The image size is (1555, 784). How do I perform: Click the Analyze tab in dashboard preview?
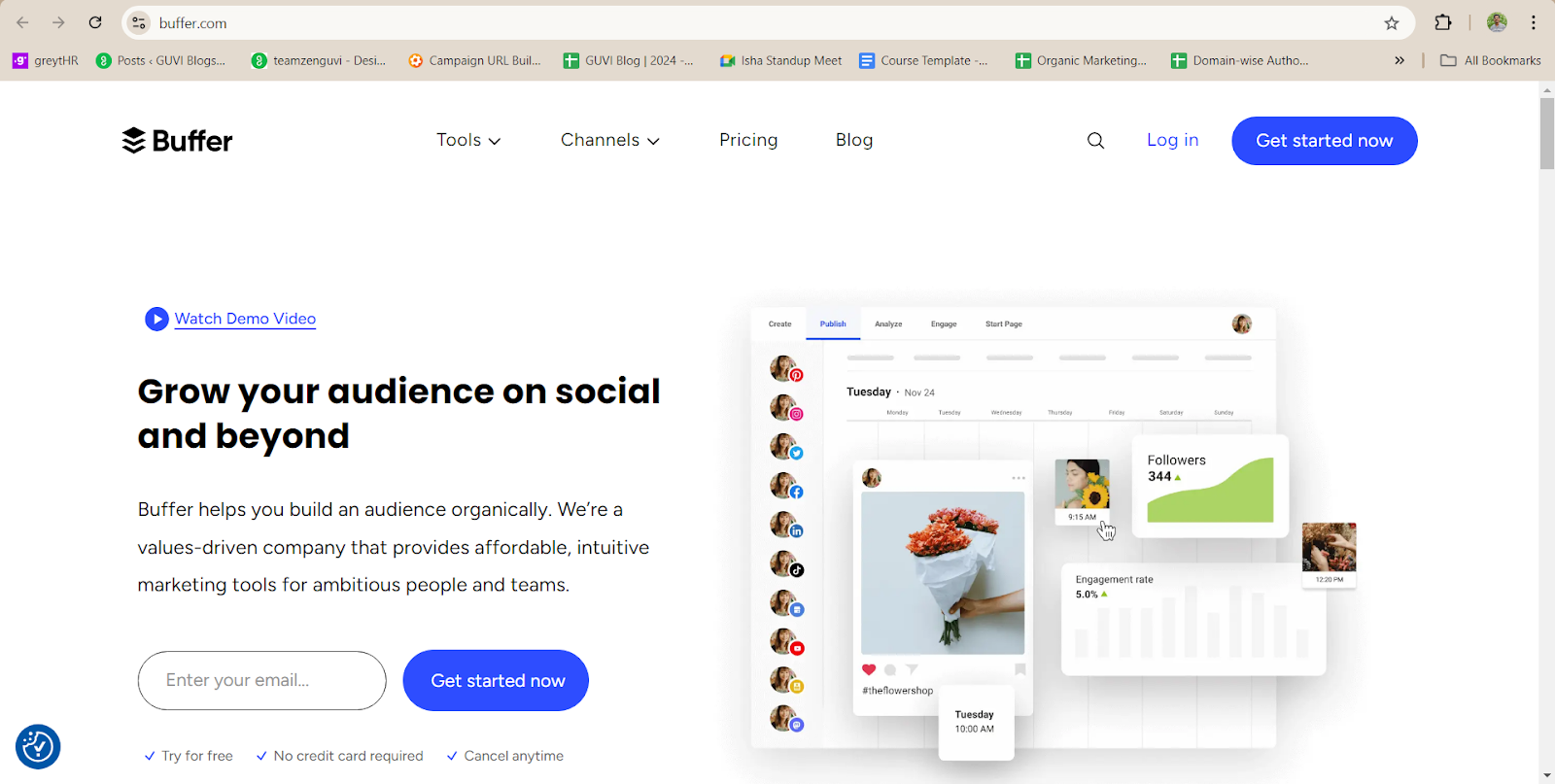[x=888, y=324]
